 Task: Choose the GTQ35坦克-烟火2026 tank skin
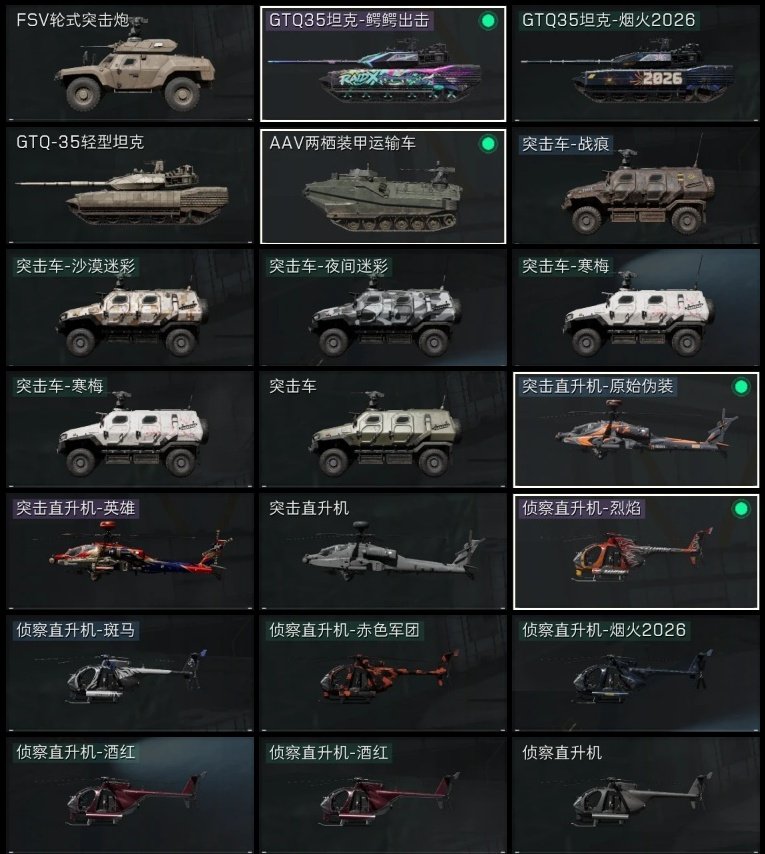click(x=635, y=63)
